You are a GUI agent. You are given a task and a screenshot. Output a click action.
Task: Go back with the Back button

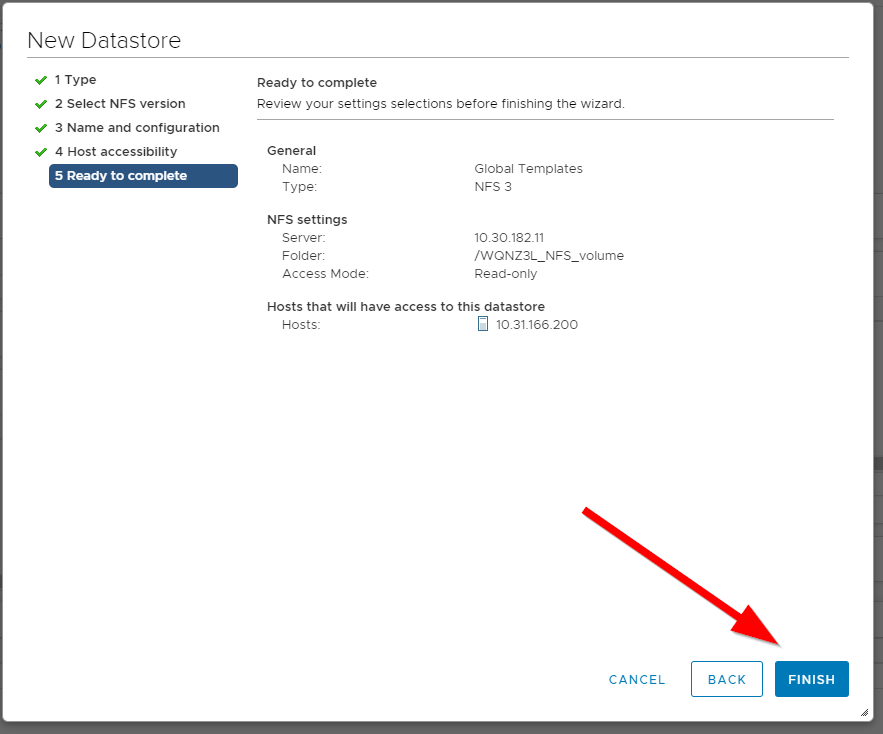(727, 679)
